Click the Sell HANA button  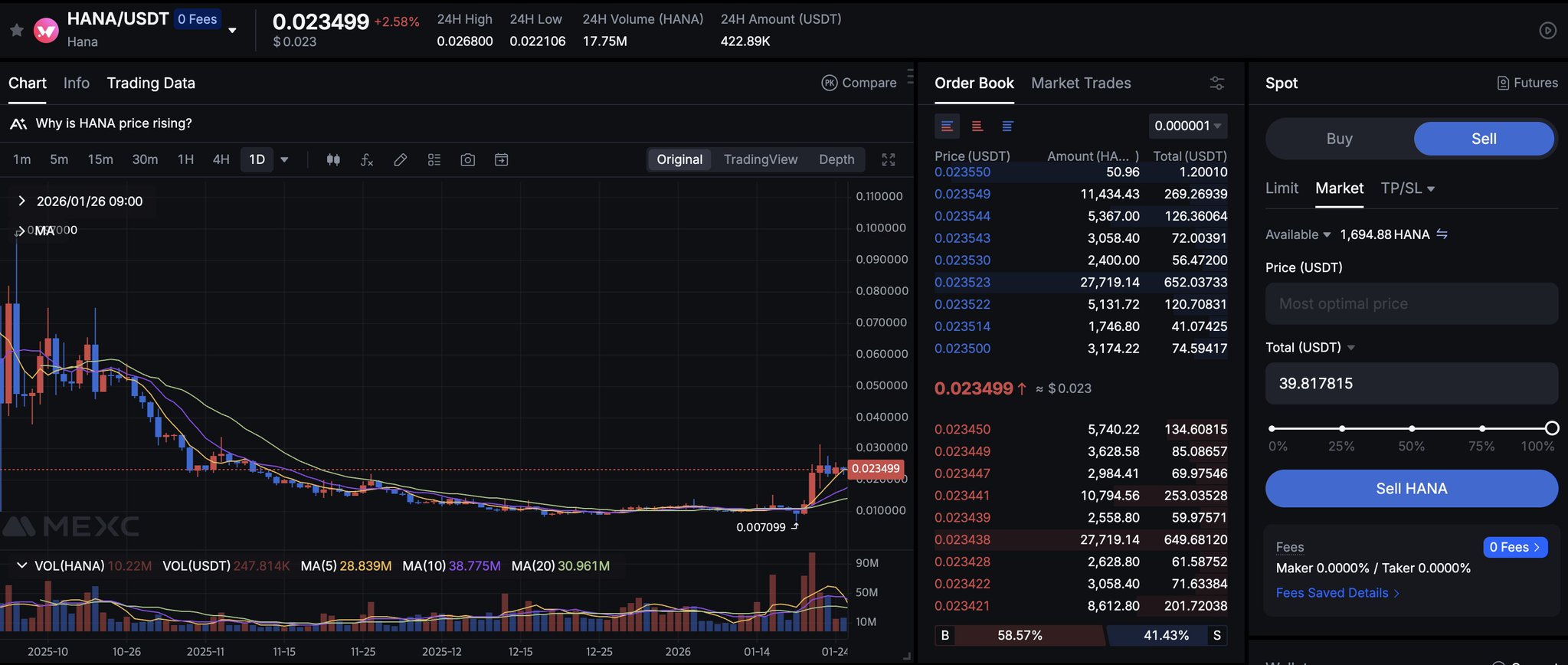[x=1411, y=488]
